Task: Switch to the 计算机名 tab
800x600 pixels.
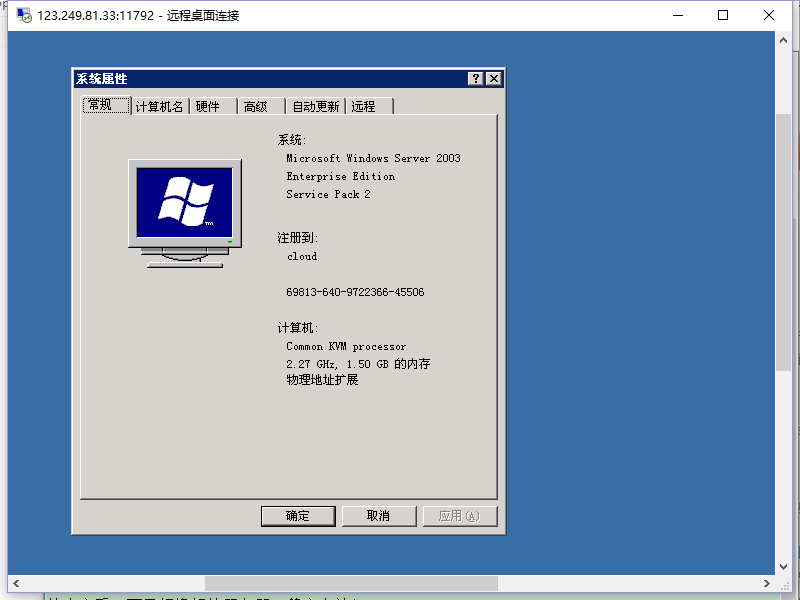Action: pyautogui.click(x=160, y=107)
